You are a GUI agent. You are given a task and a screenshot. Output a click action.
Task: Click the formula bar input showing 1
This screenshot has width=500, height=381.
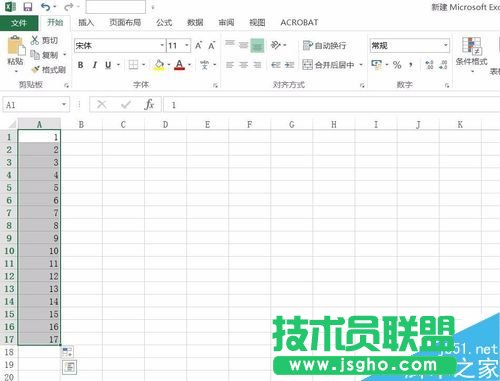pos(332,105)
